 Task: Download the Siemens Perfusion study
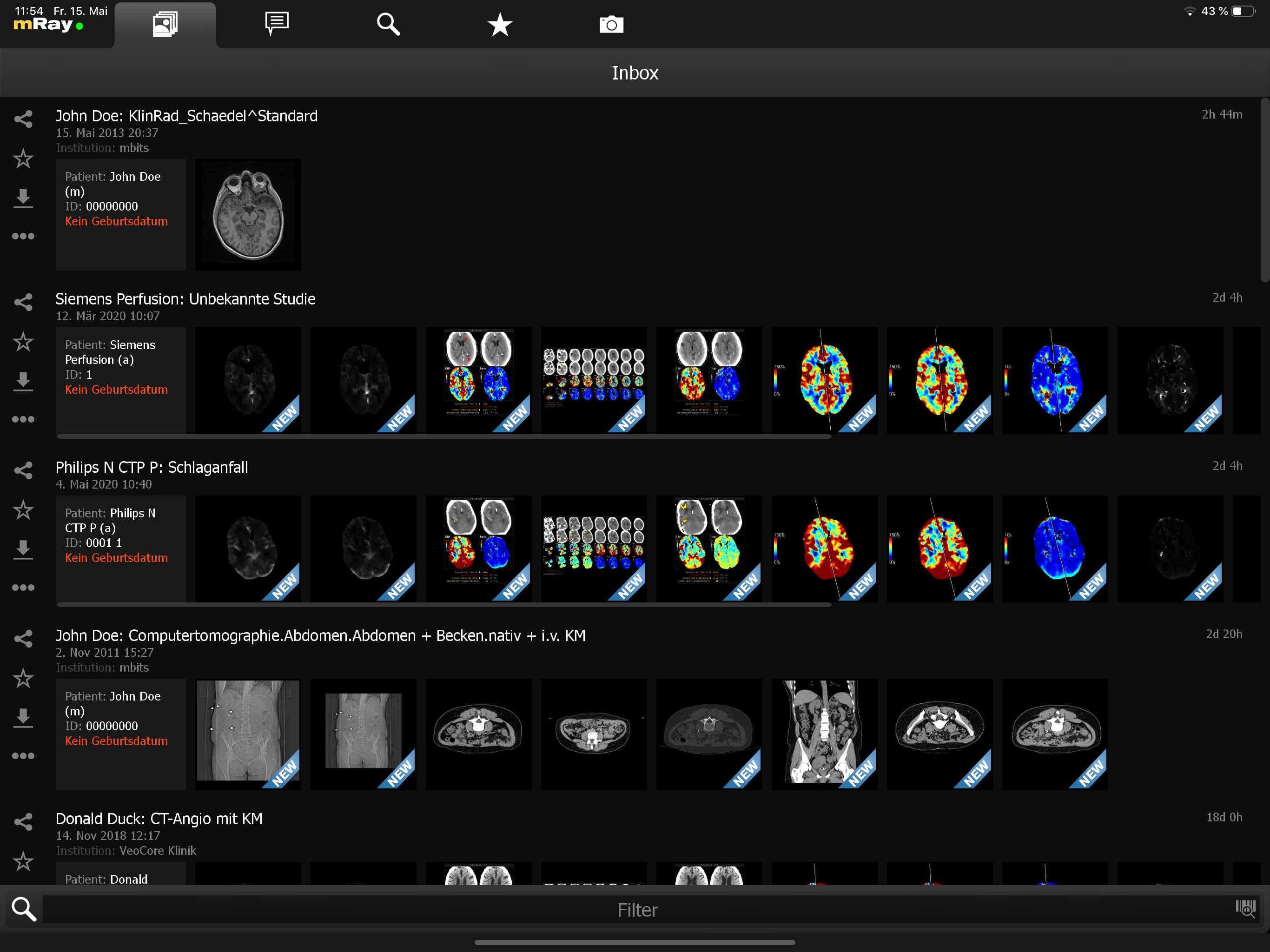[x=23, y=381]
